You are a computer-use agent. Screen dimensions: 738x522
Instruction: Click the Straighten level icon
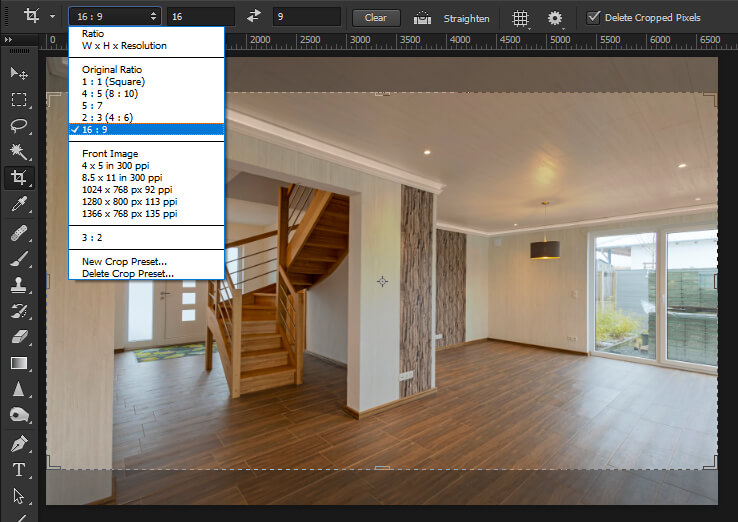pyautogui.click(x=423, y=18)
